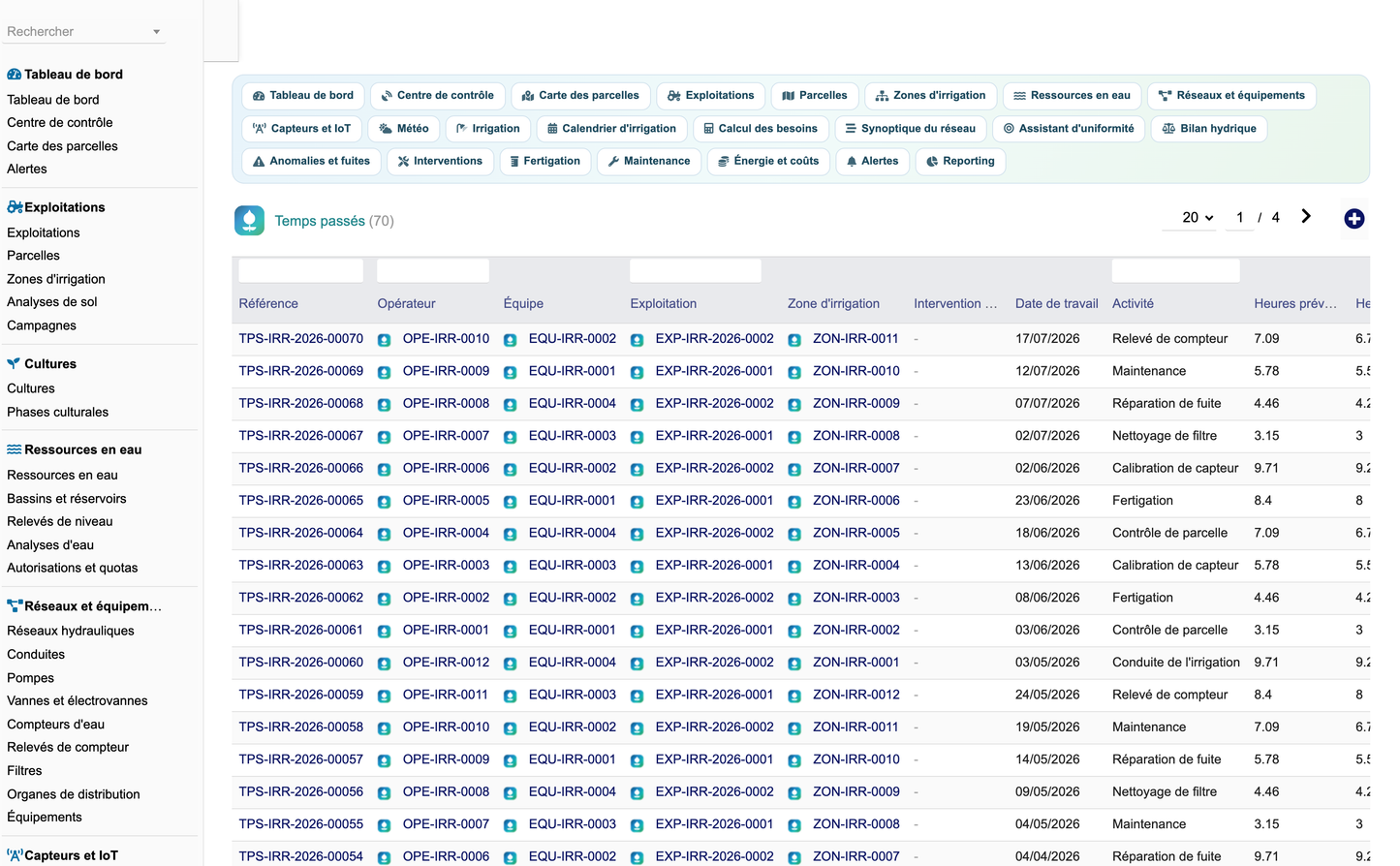Open the page size dropdown showing 20
Image resolution: width=1400 pixels, height=866 pixels.
tap(1198, 218)
